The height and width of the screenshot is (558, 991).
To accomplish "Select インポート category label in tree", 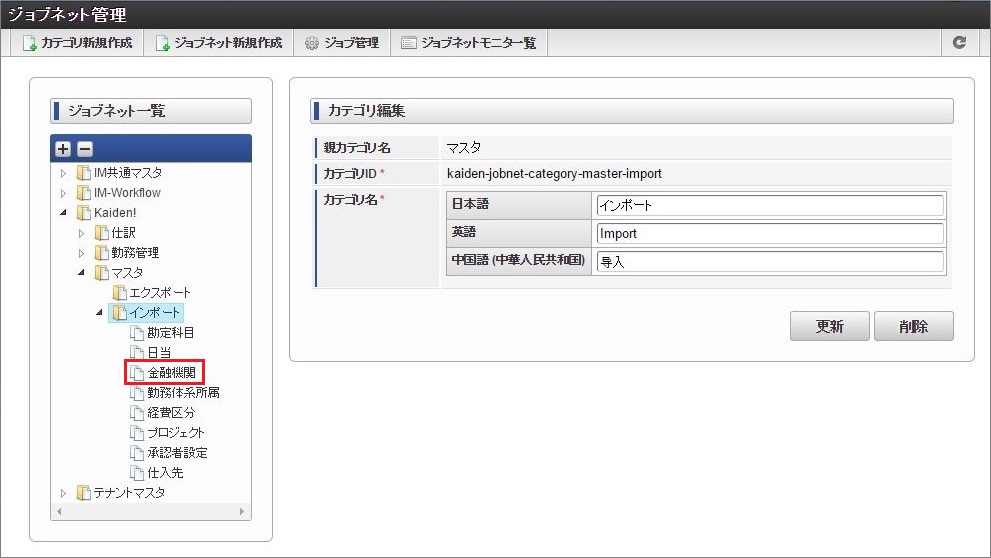I will (155, 312).
